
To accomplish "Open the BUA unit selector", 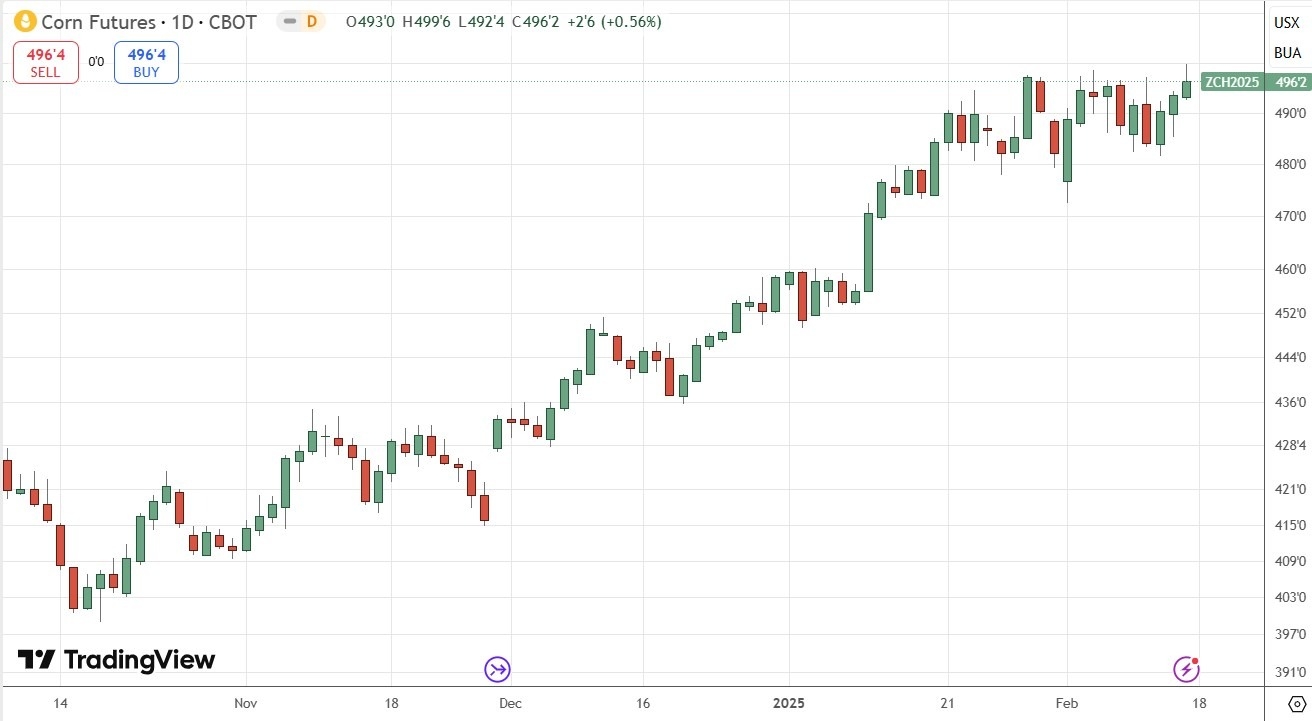I will tap(1286, 53).
